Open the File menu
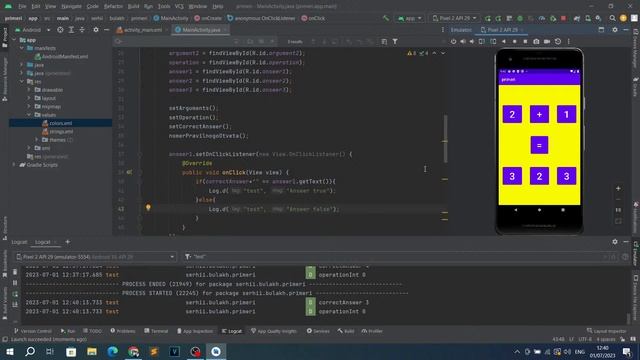Image resolution: width=640 pixels, height=360 pixels. 22,7
